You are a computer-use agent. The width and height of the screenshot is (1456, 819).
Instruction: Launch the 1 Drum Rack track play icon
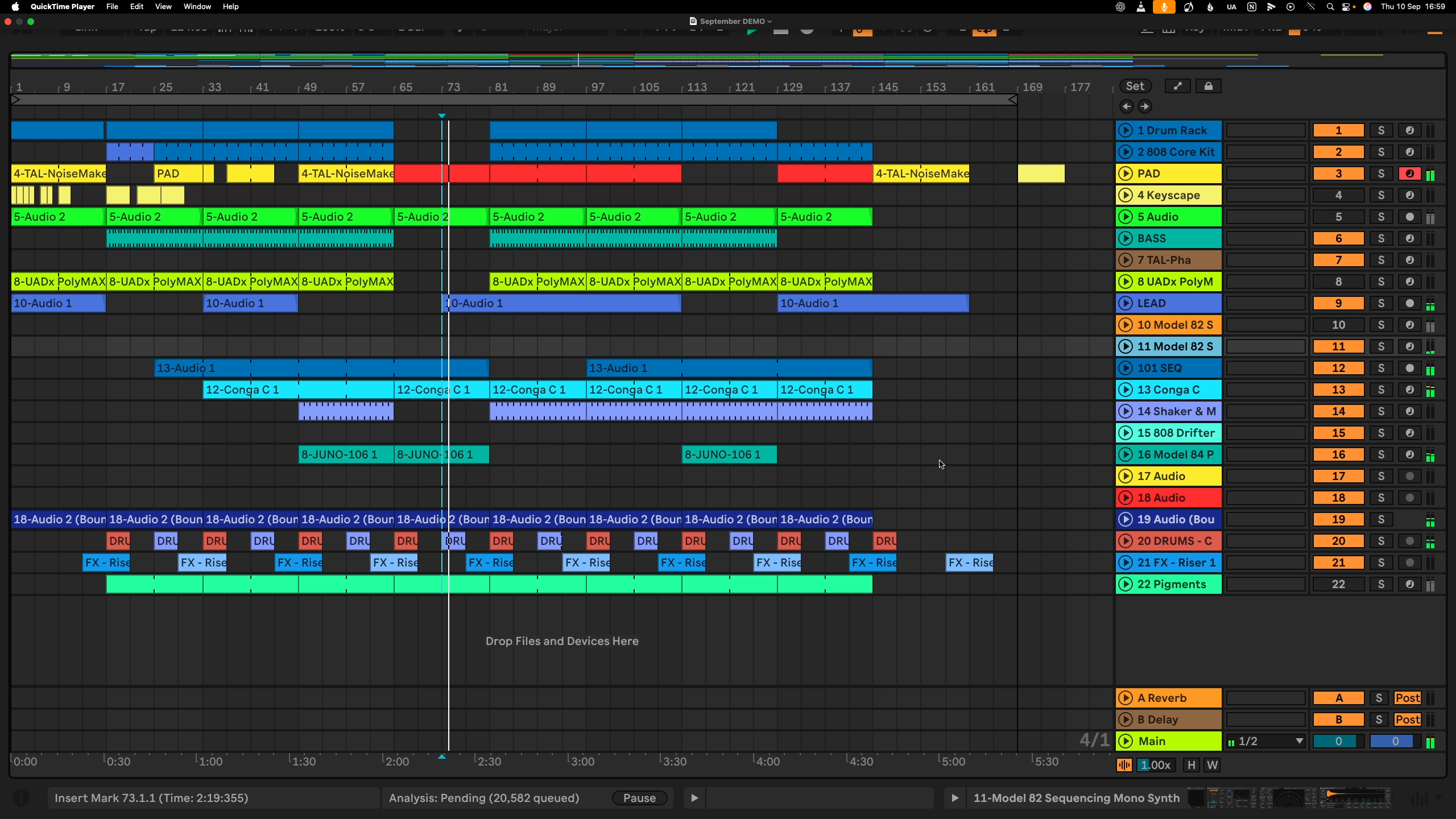point(1125,130)
